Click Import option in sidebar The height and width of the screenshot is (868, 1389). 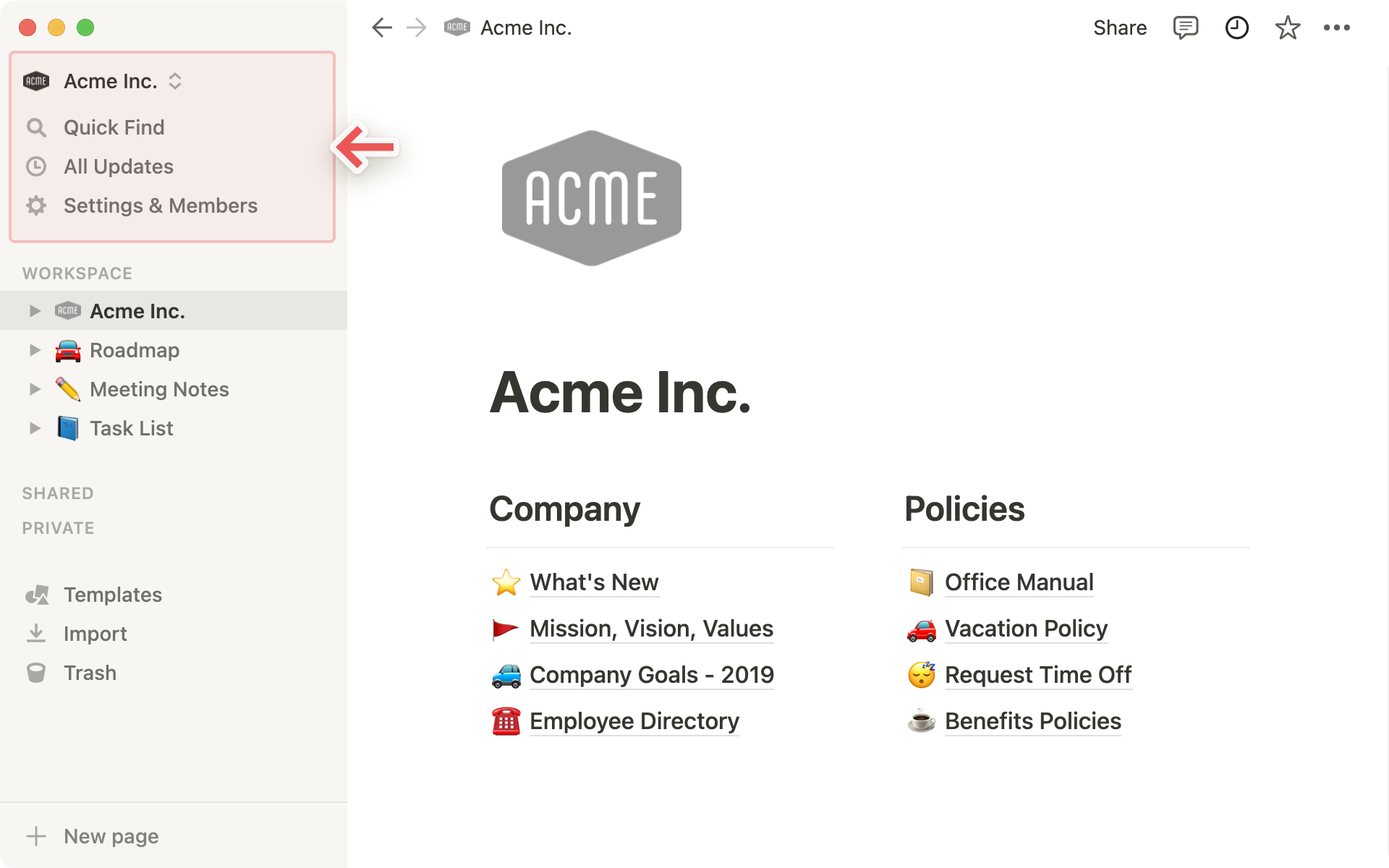pos(95,633)
